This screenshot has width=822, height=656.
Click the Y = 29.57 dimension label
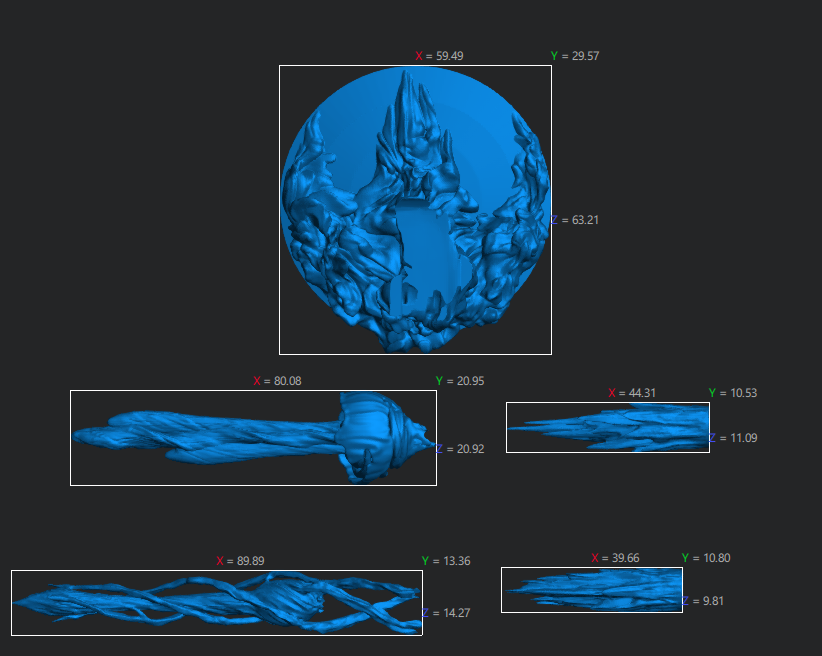tap(574, 56)
